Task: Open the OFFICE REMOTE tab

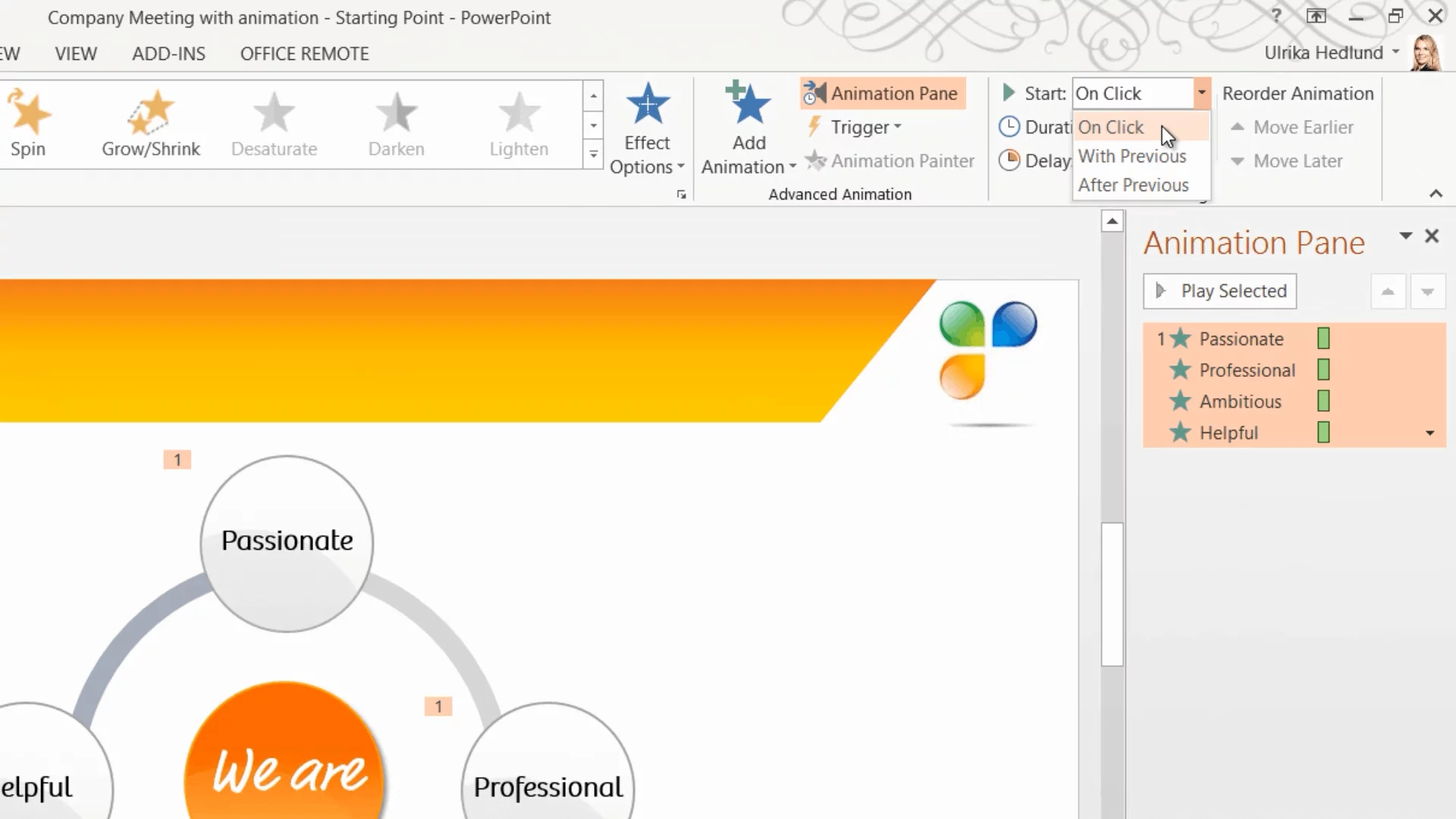Action: [304, 54]
